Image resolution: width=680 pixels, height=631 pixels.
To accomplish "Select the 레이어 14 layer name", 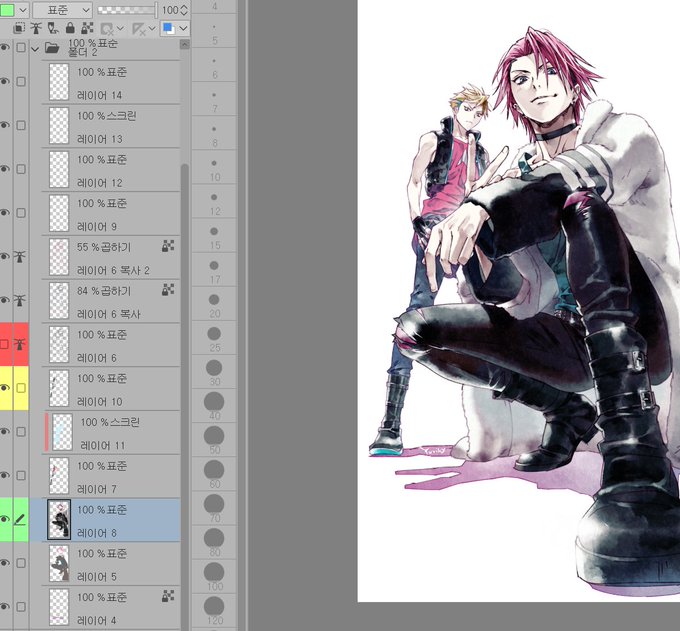I will point(99,95).
